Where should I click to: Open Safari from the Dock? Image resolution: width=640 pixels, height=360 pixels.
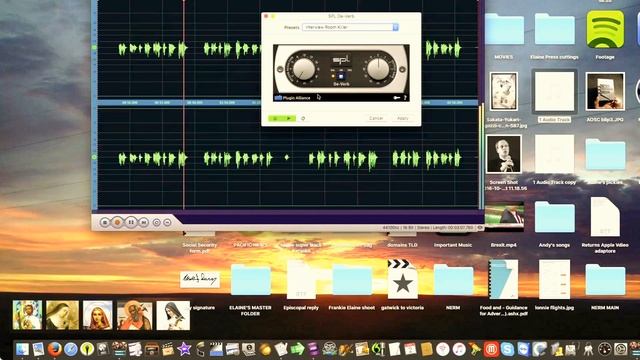[x=70, y=349]
